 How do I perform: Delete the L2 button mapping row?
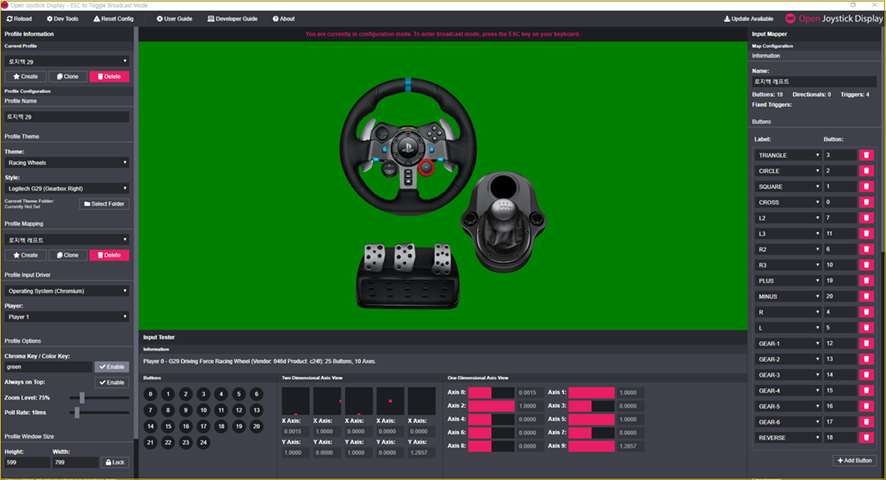[x=866, y=218]
